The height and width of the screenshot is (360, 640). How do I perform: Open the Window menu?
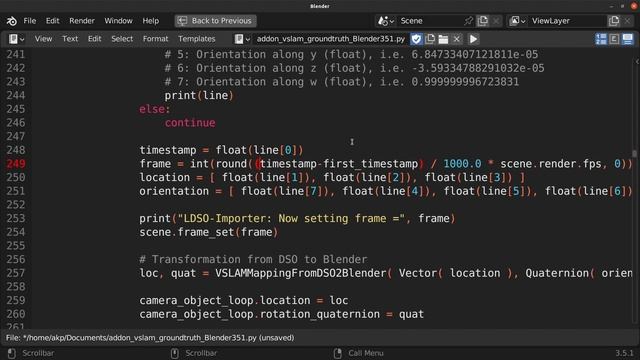118,21
